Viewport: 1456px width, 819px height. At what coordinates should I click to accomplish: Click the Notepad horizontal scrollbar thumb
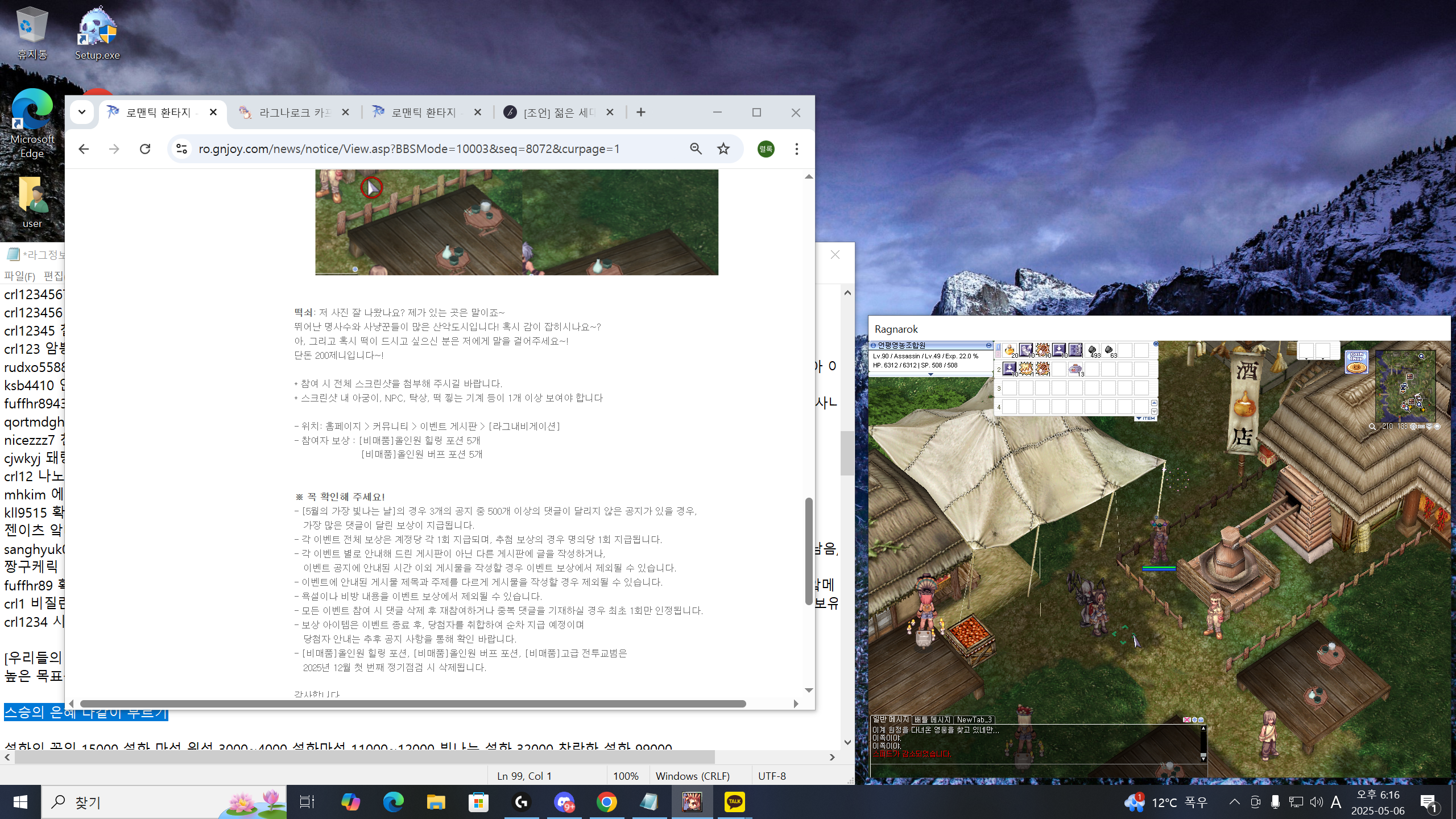pyautogui.click(x=365, y=757)
